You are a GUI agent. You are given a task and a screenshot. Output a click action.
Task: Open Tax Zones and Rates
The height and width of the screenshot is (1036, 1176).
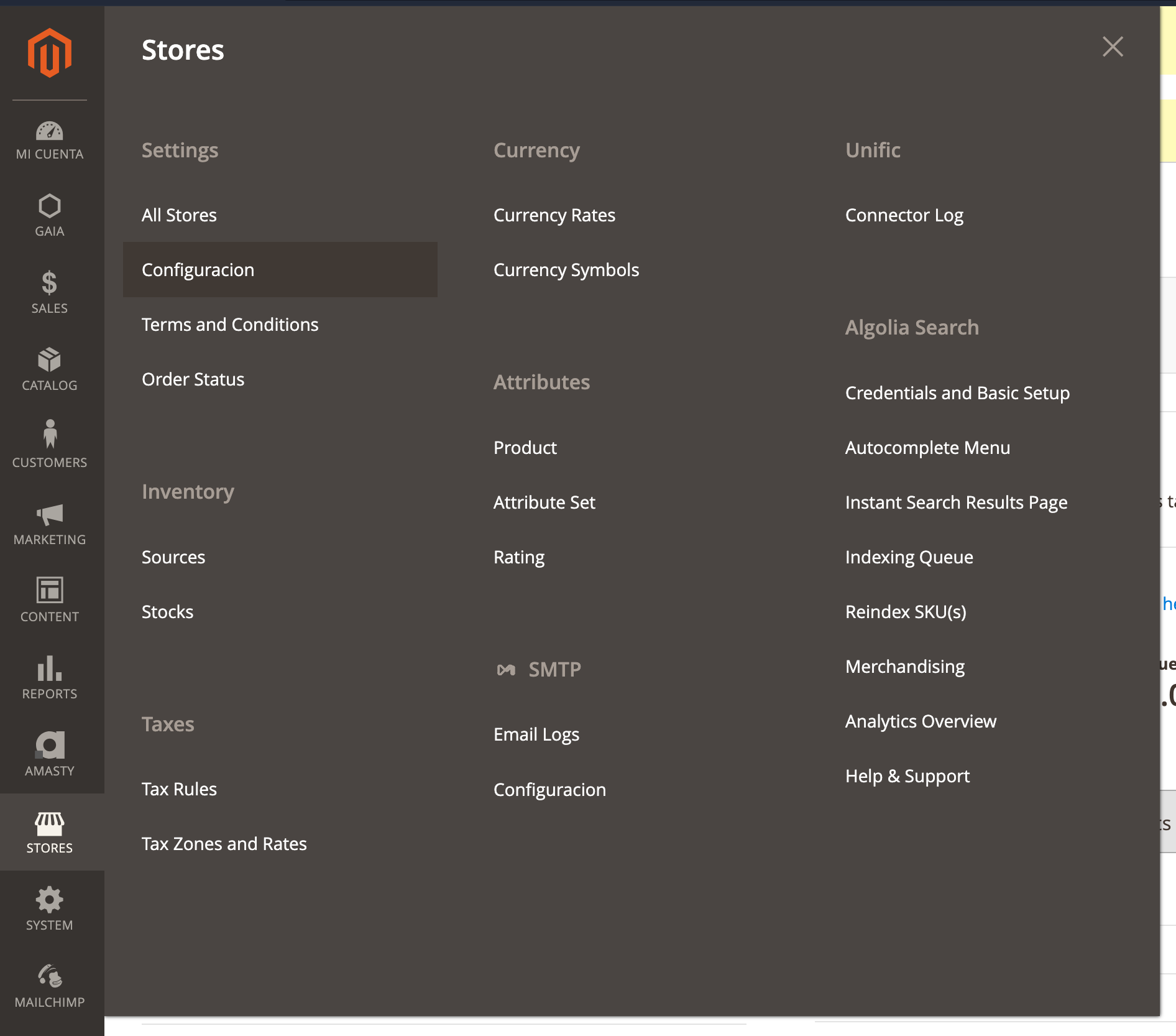click(x=224, y=844)
